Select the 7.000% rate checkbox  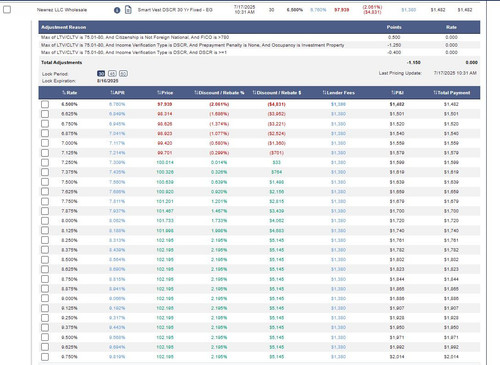click(x=45, y=143)
